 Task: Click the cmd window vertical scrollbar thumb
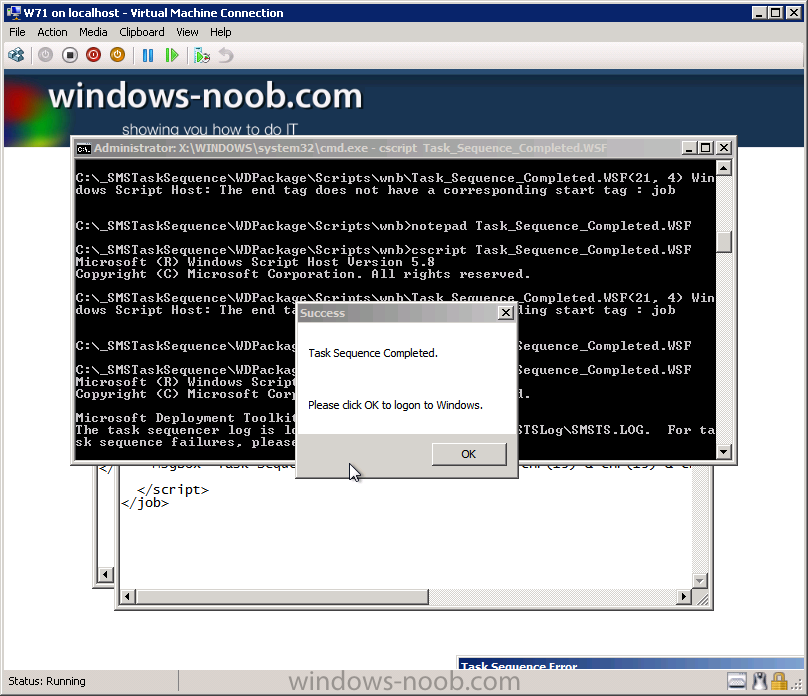point(724,242)
